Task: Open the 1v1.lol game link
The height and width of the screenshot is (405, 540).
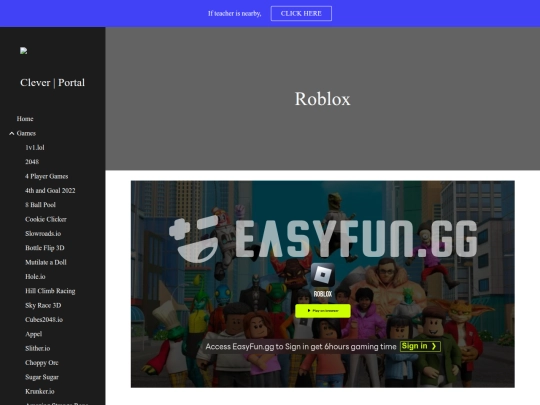Action: click(35, 147)
